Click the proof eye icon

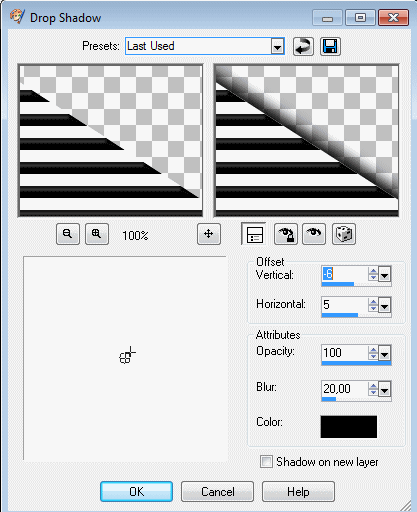(314, 234)
